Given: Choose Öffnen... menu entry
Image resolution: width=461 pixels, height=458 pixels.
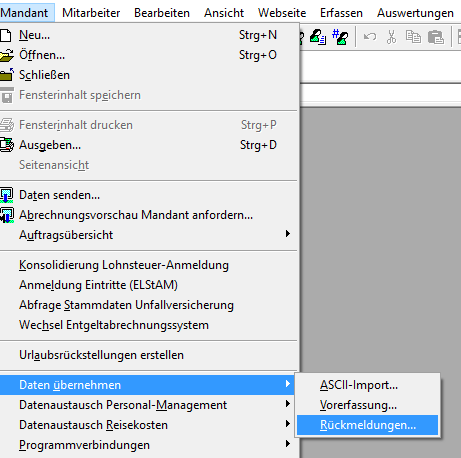Looking at the screenshot, I should (148, 55).
